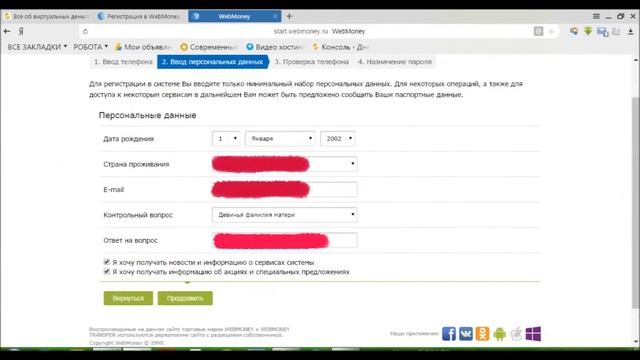Click the gray page-protect icon in address bar

tap(538, 31)
